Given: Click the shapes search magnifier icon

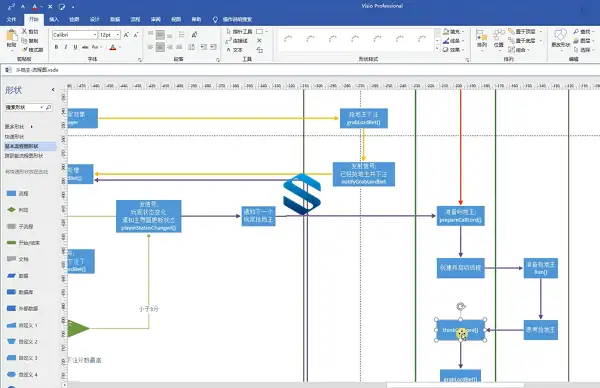Looking at the screenshot, I should [49, 108].
